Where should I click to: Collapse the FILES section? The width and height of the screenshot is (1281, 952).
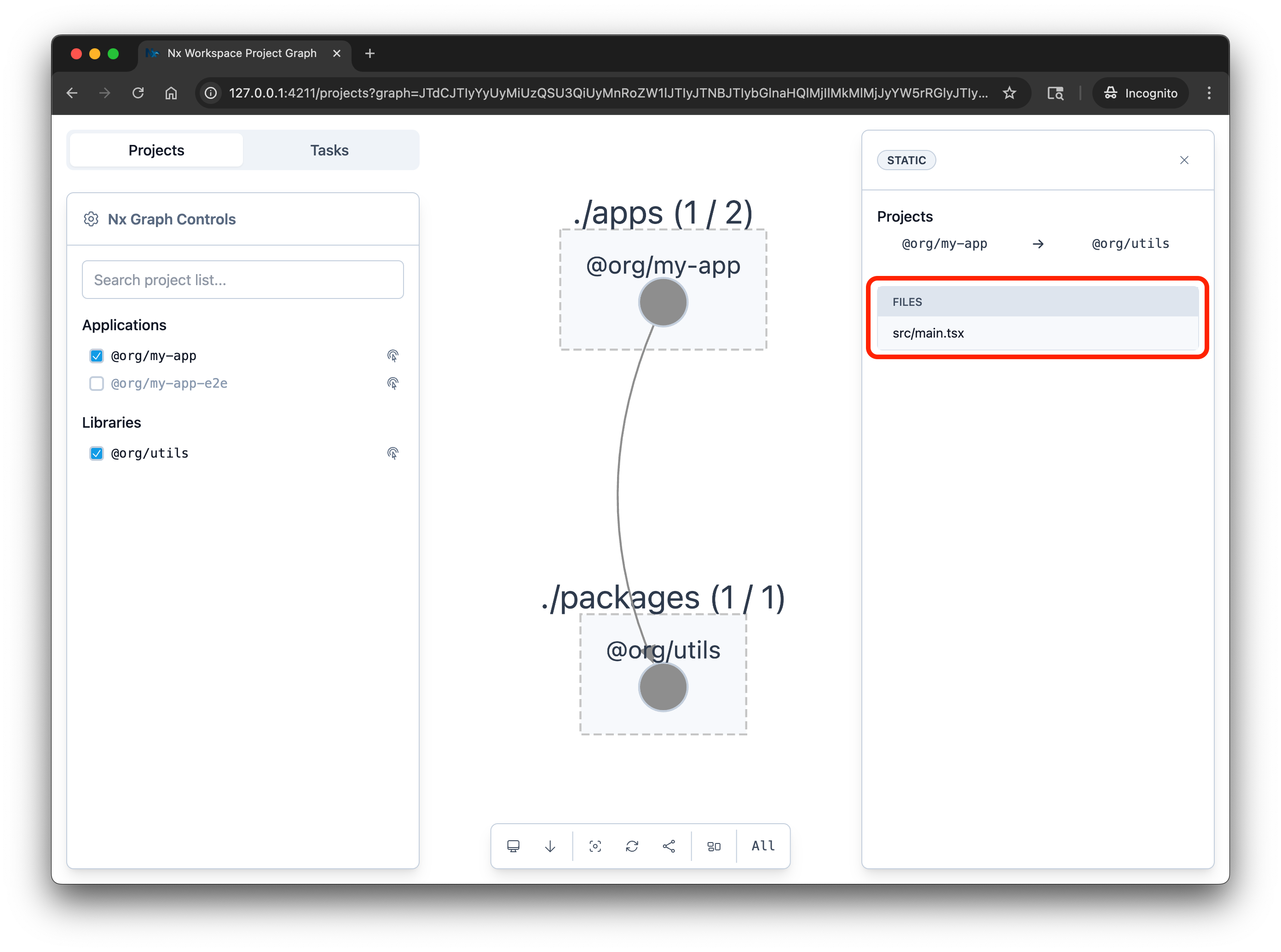[x=1036, y=301]
